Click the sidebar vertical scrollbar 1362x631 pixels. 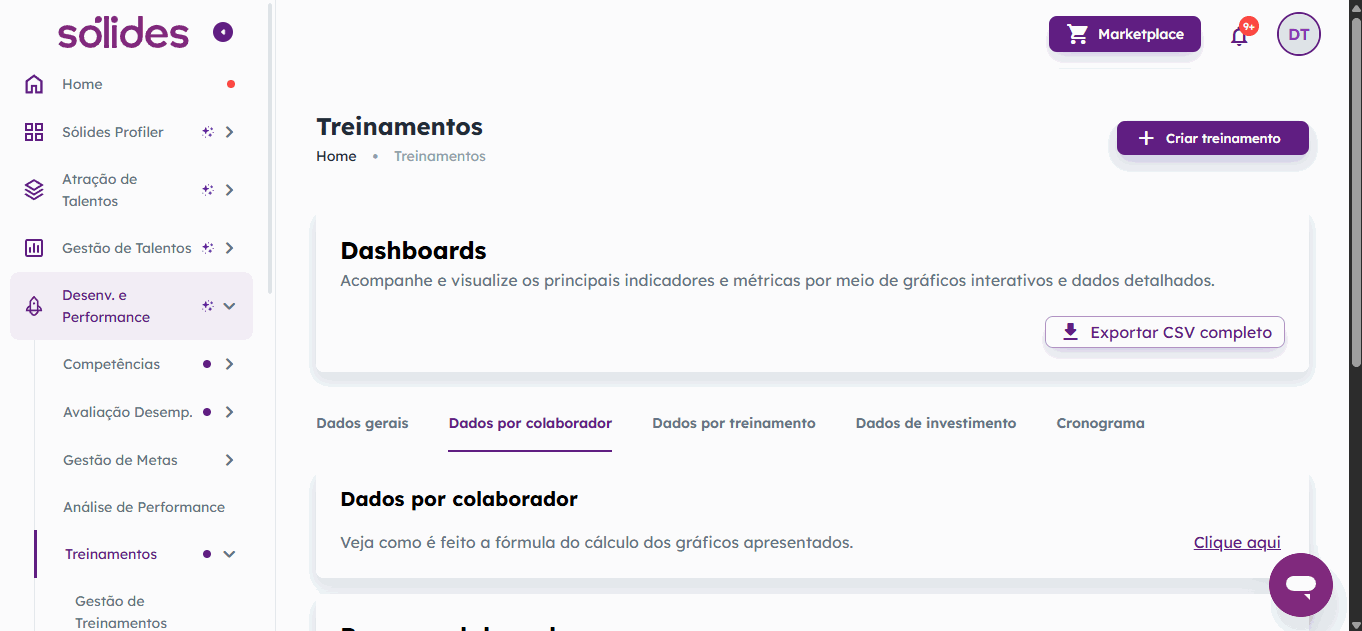(x=271, y=148)
